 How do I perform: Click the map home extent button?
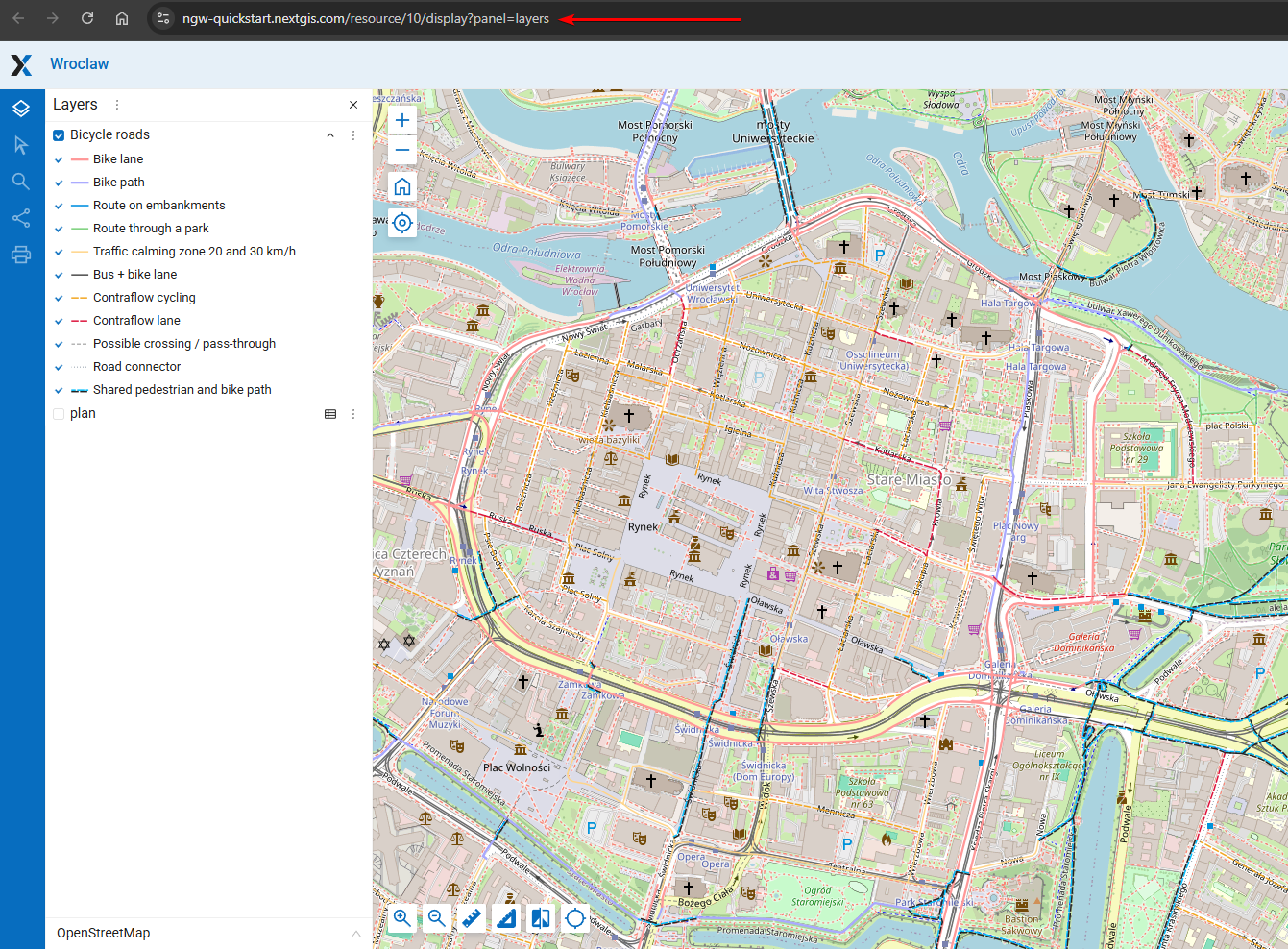pyautogui.click(x=402, y=186)
